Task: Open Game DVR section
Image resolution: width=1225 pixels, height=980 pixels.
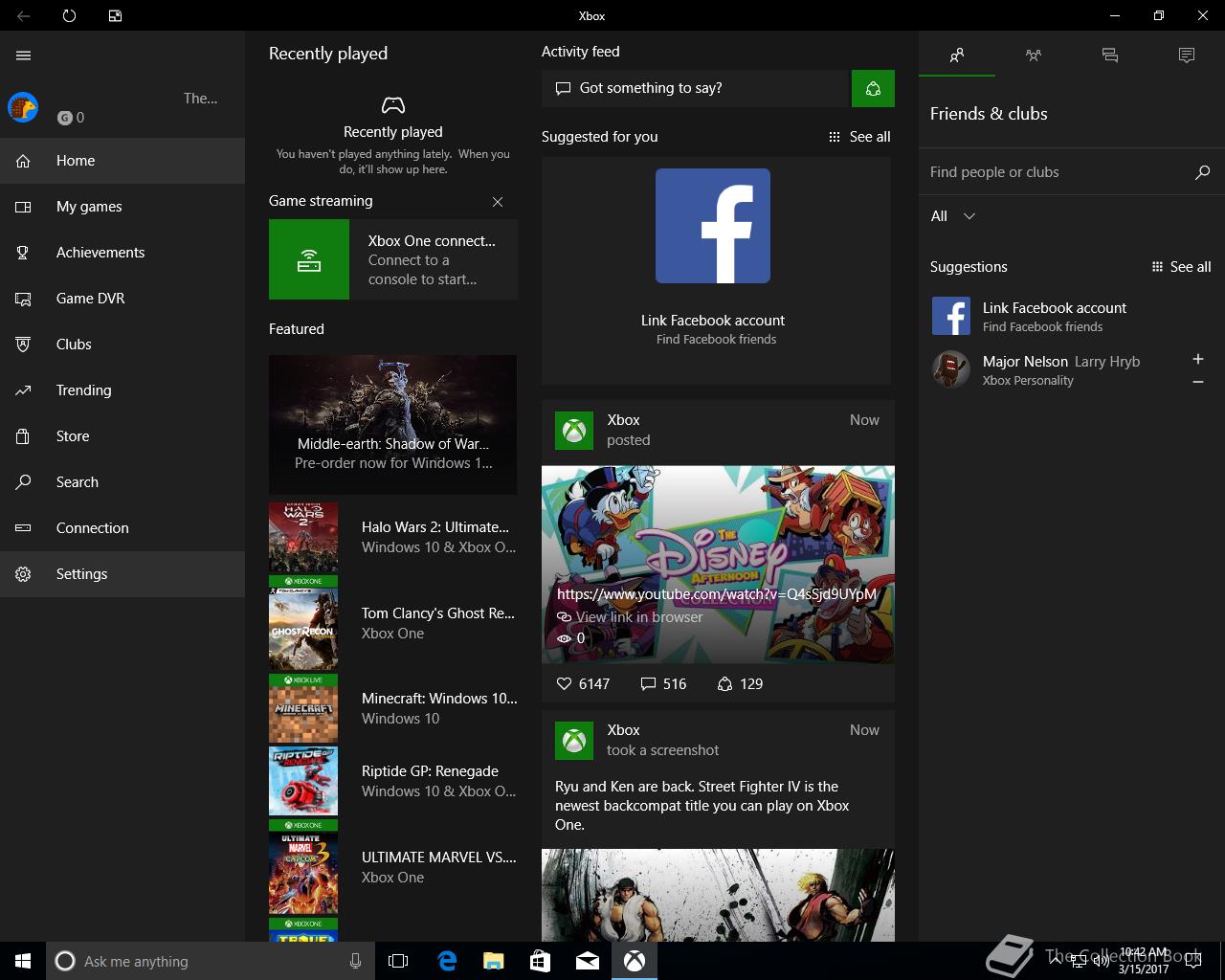Action: point(122,299)
